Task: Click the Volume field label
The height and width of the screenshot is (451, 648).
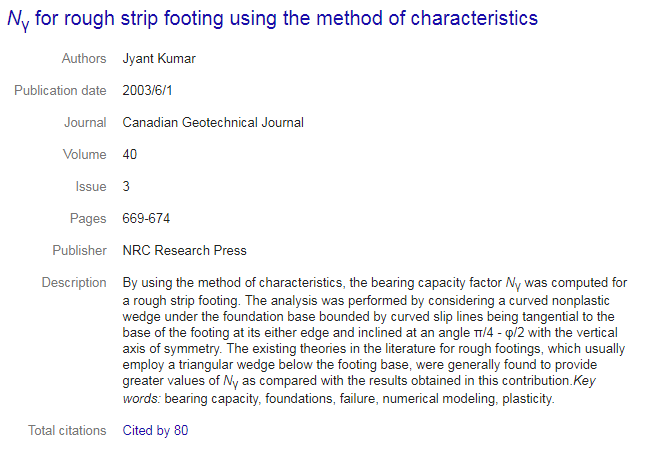Action: 85,154
